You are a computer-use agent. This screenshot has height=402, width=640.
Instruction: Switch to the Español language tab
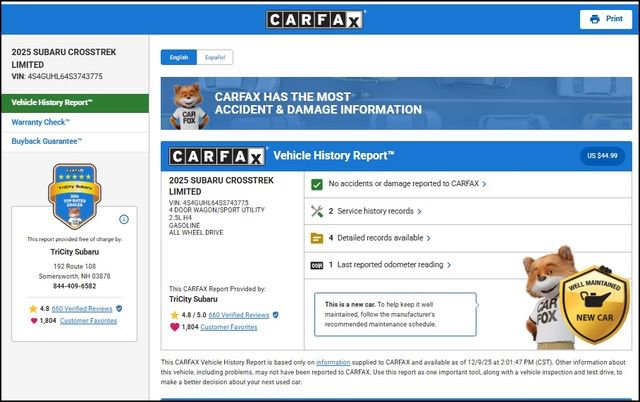tap(215, 57)
